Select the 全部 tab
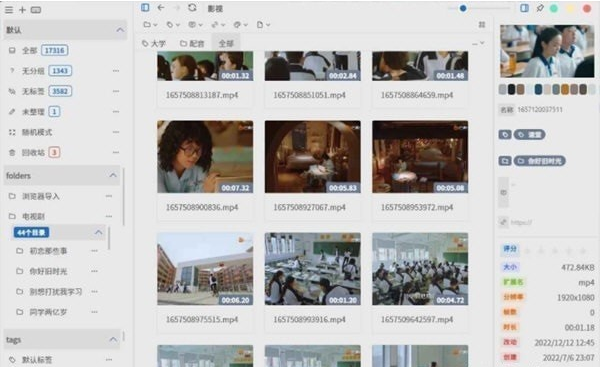 [x=226, y=43]
